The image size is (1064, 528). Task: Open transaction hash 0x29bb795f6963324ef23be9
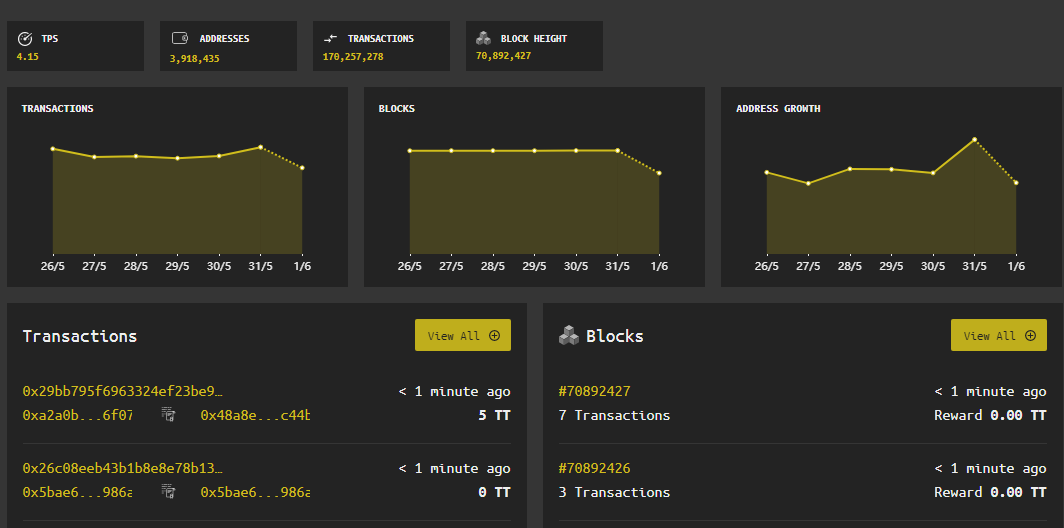122,391
